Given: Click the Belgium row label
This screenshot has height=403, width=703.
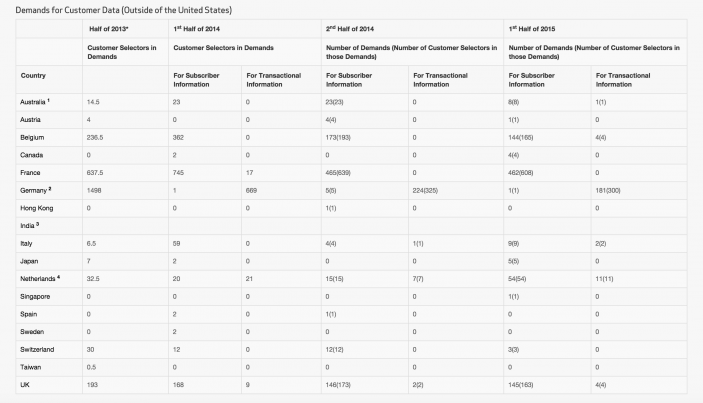Looking at the screenshot, I should coord(33,139).
